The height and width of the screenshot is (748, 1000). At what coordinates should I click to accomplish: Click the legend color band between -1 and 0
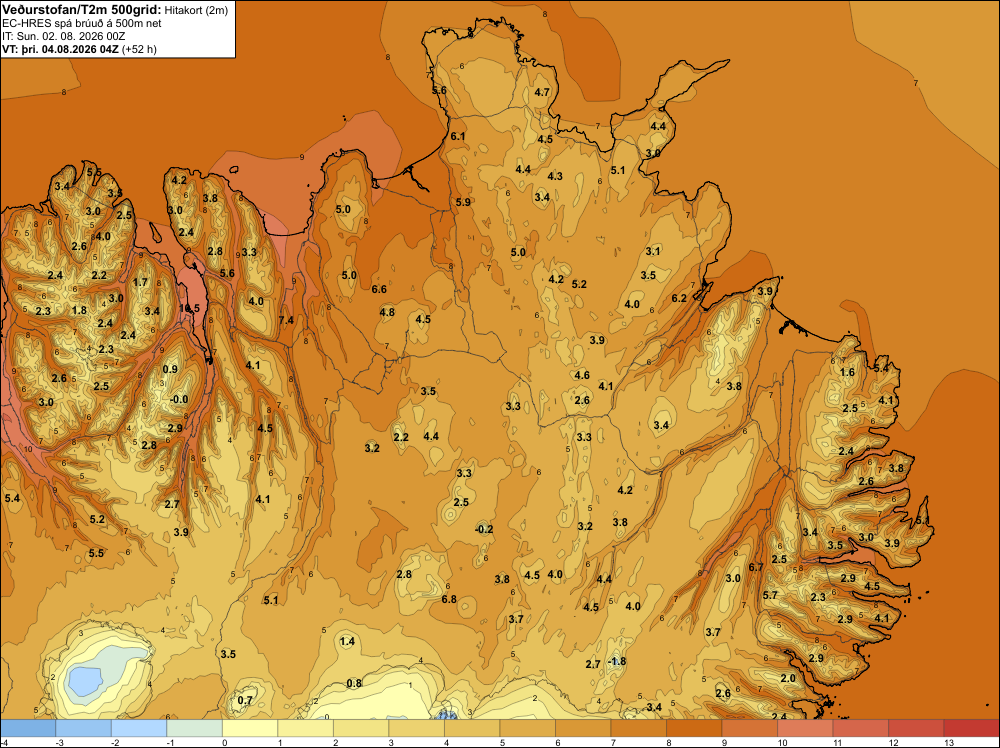click(x=195, y=728)
